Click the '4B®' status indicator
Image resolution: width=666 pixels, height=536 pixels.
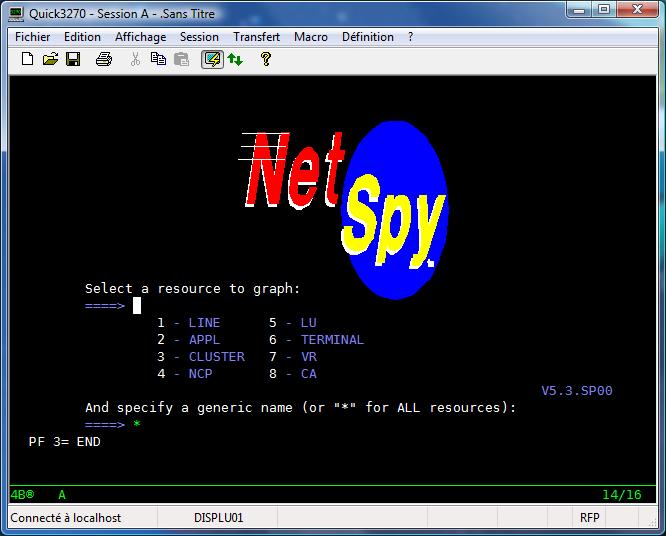[x=22, y=495]
